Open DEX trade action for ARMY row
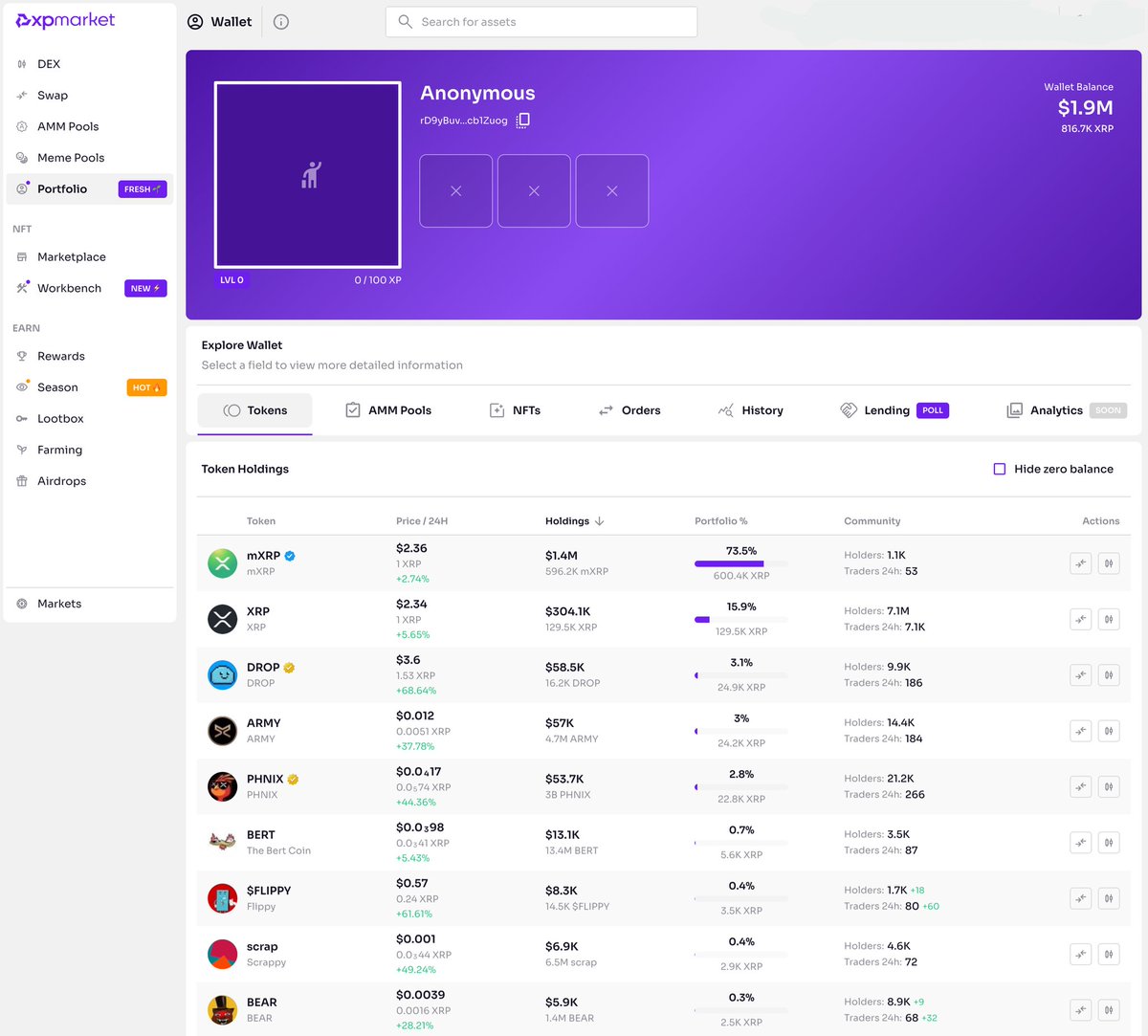This screenshot has width=1148, height=1036. tap(1109, 731)
